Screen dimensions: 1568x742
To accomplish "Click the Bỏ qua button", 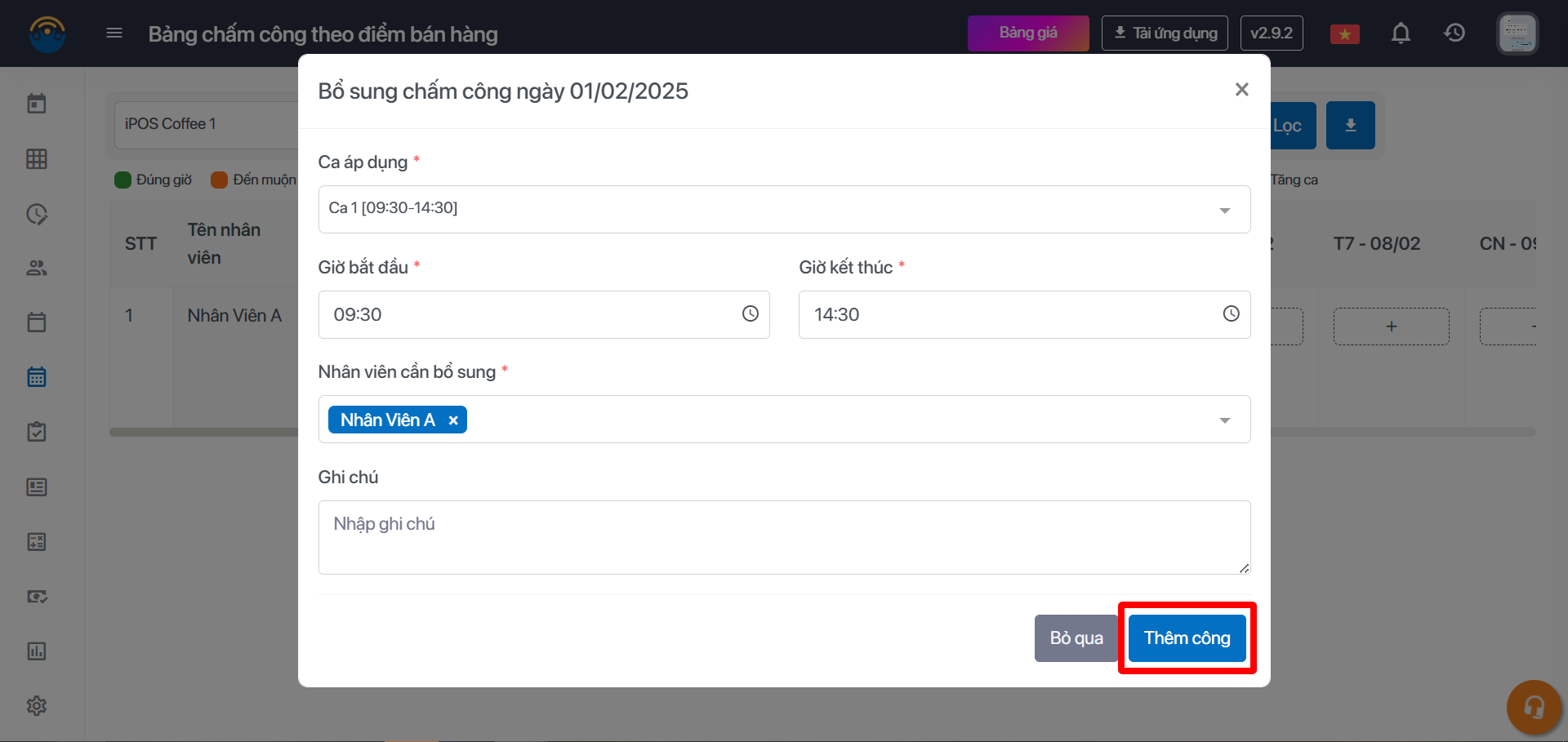I will pos(1076,638).
